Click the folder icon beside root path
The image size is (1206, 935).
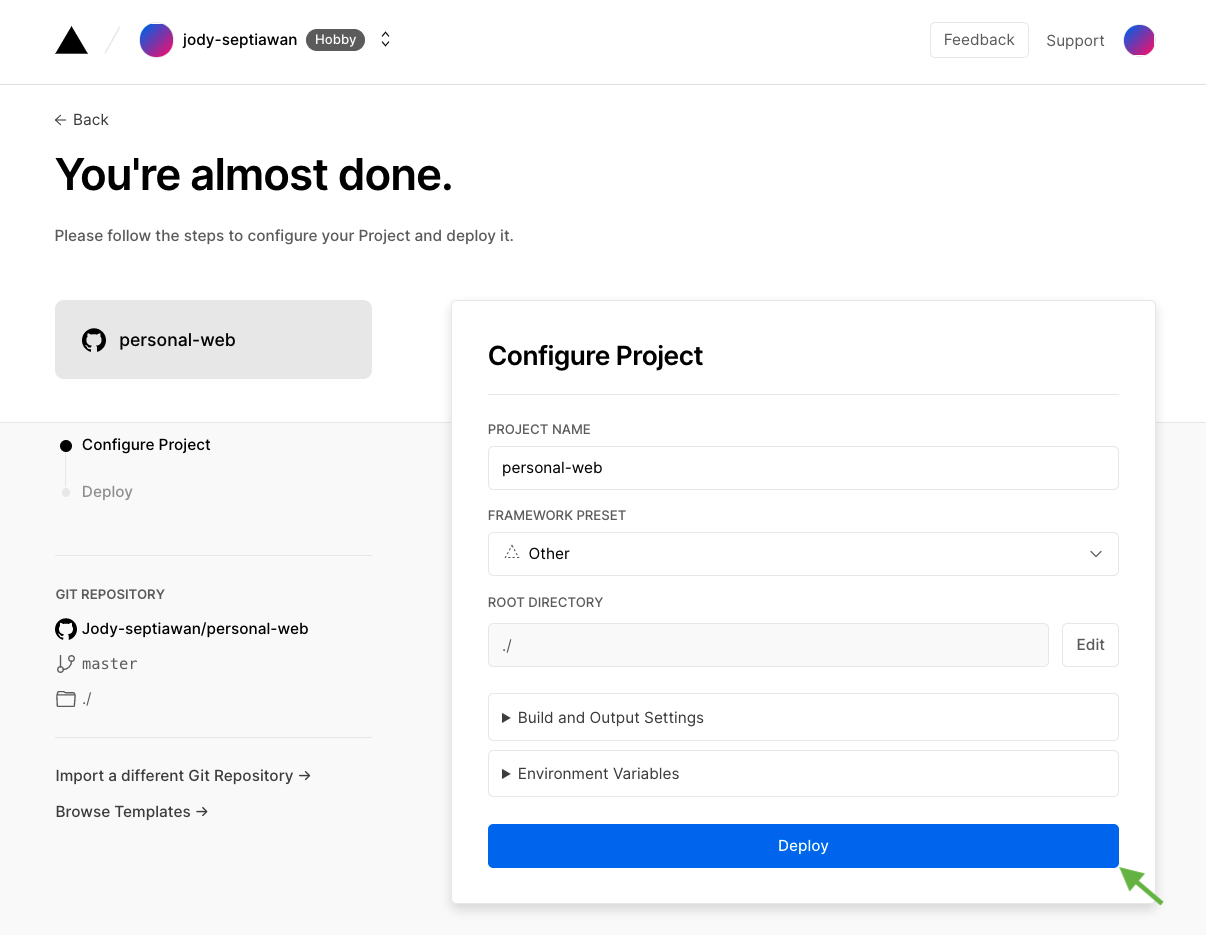point(66,699)
